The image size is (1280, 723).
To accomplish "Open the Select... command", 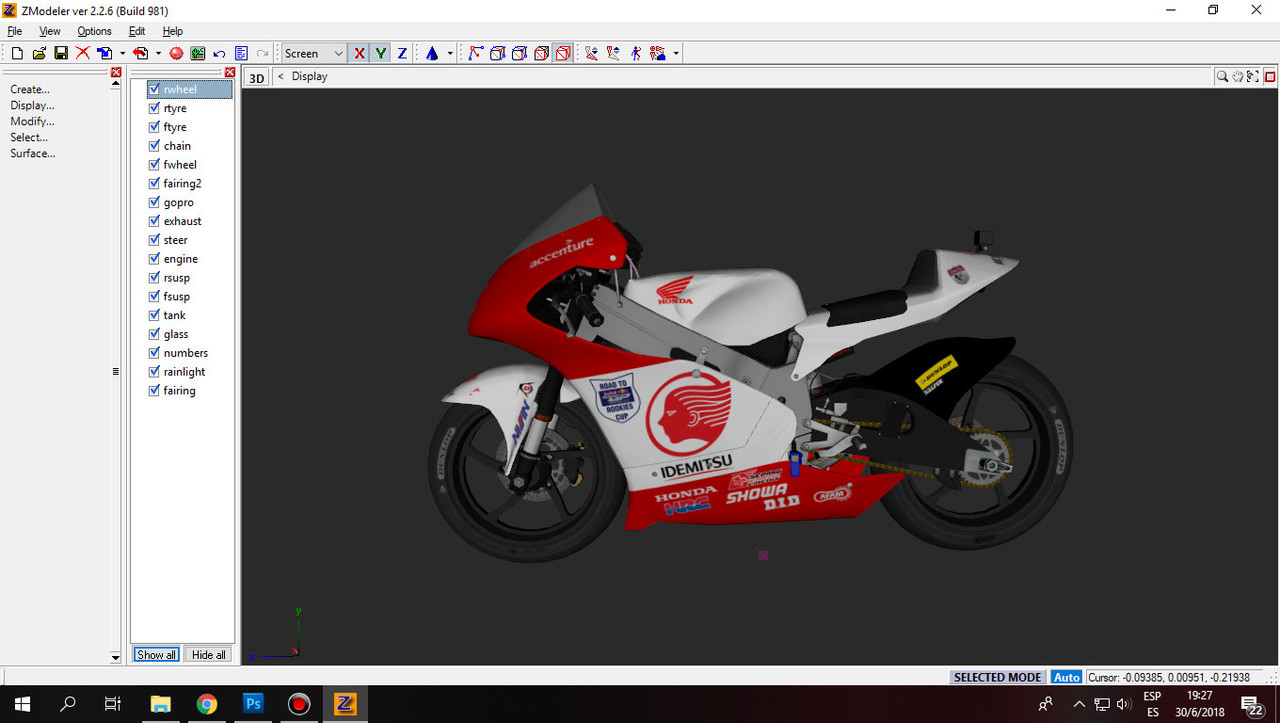I will pyautogui.click(x=29, y=137).
